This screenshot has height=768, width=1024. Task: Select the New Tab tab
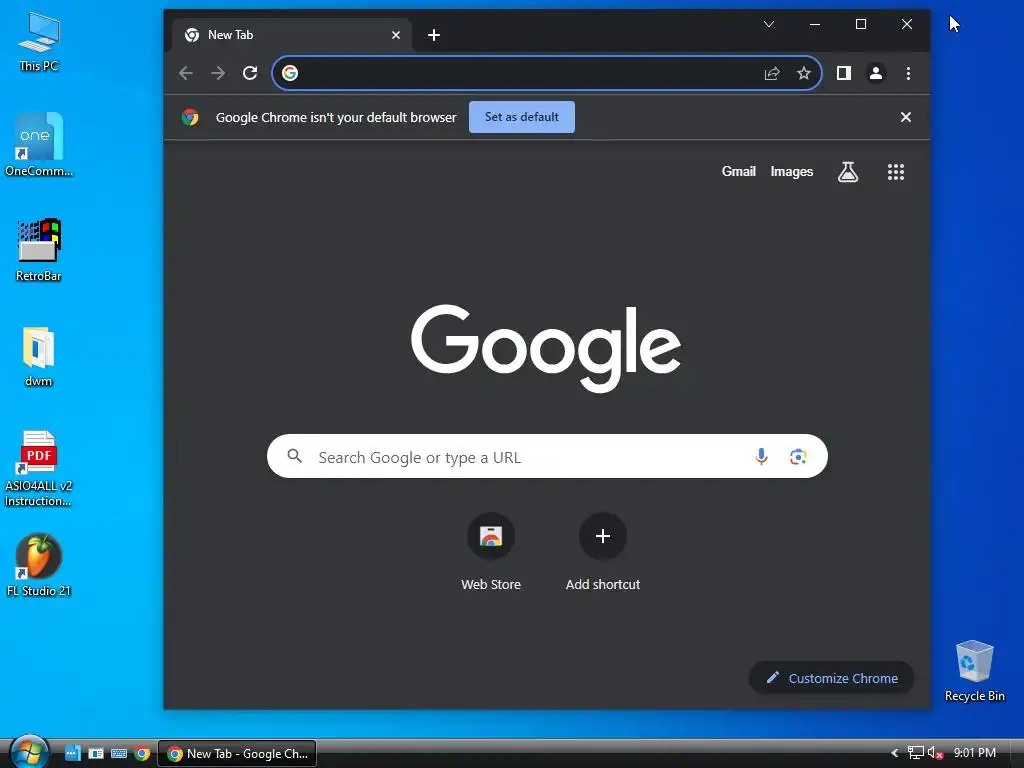[292, 35]
